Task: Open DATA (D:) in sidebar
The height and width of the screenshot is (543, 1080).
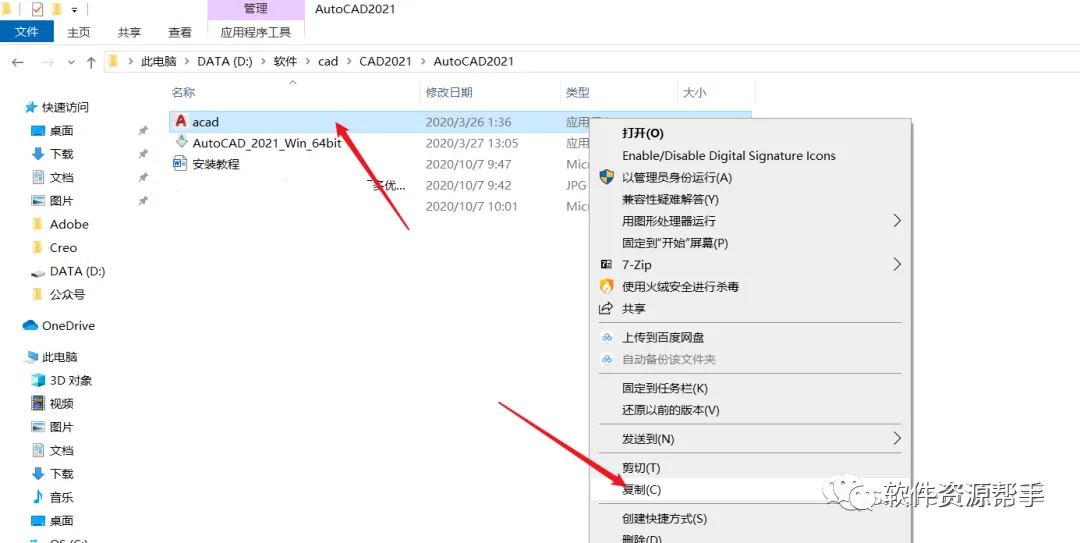Action: coord(77,272)
